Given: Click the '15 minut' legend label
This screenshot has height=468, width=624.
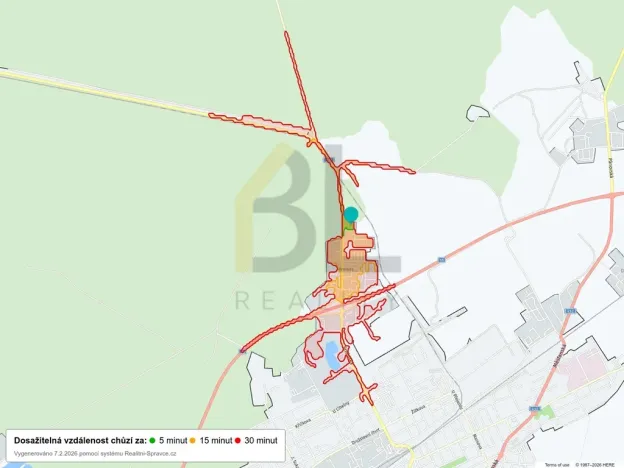Looking at the screenshot, I should [216, 441].
